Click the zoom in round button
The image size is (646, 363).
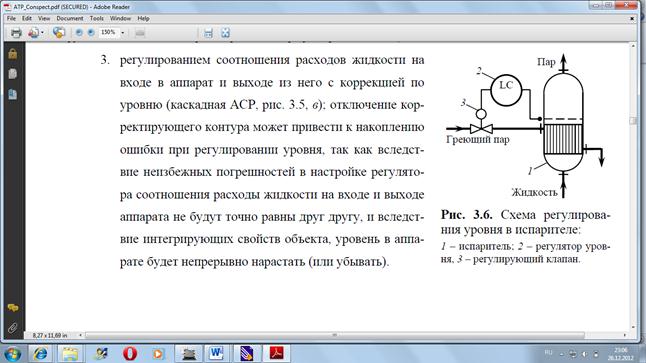pyautogui.click(x=91, y=33)
